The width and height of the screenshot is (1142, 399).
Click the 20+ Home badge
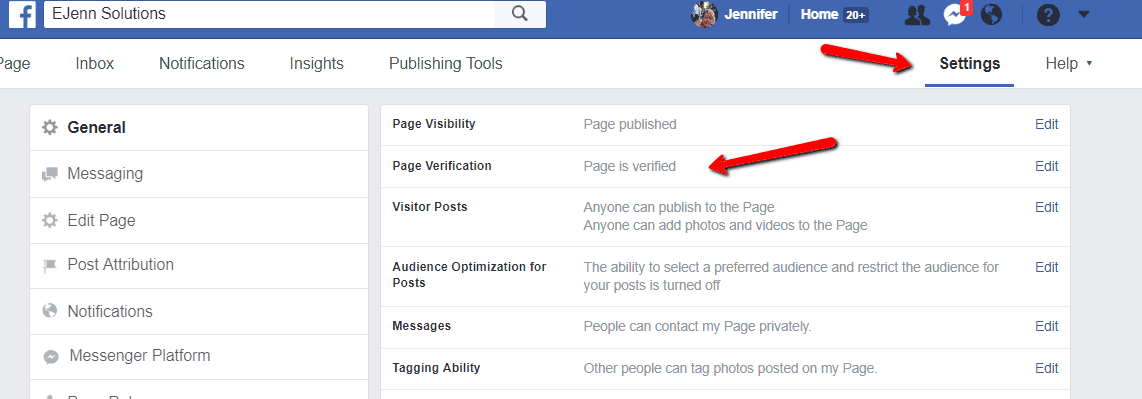[x=855, y=15]
